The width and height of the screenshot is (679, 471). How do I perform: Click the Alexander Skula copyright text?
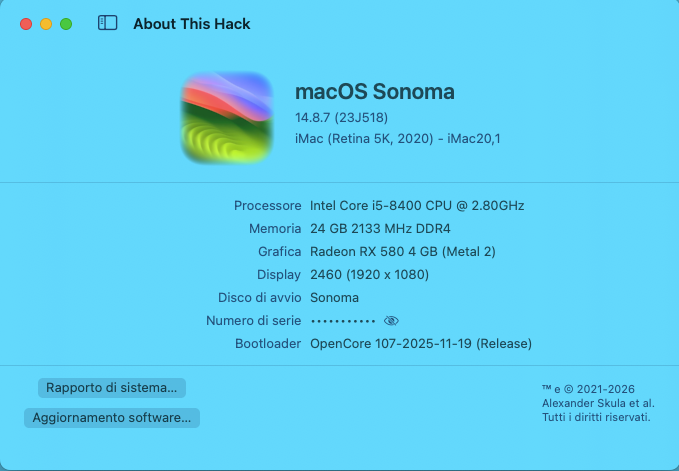(597, 403)
